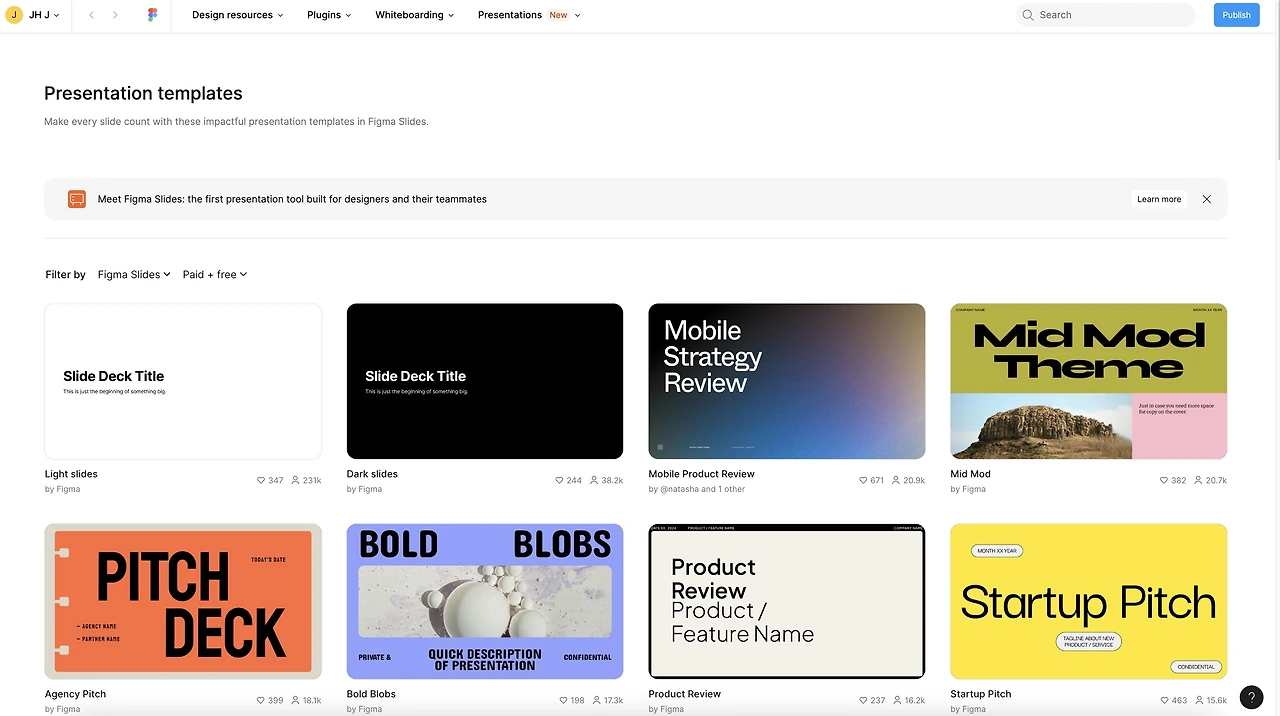Image resolution: width=1280 pixels, height=716 pixels.
Task: Open the Mobile Product Review title link
Action: pyautogui.click(x=701, y=474)
